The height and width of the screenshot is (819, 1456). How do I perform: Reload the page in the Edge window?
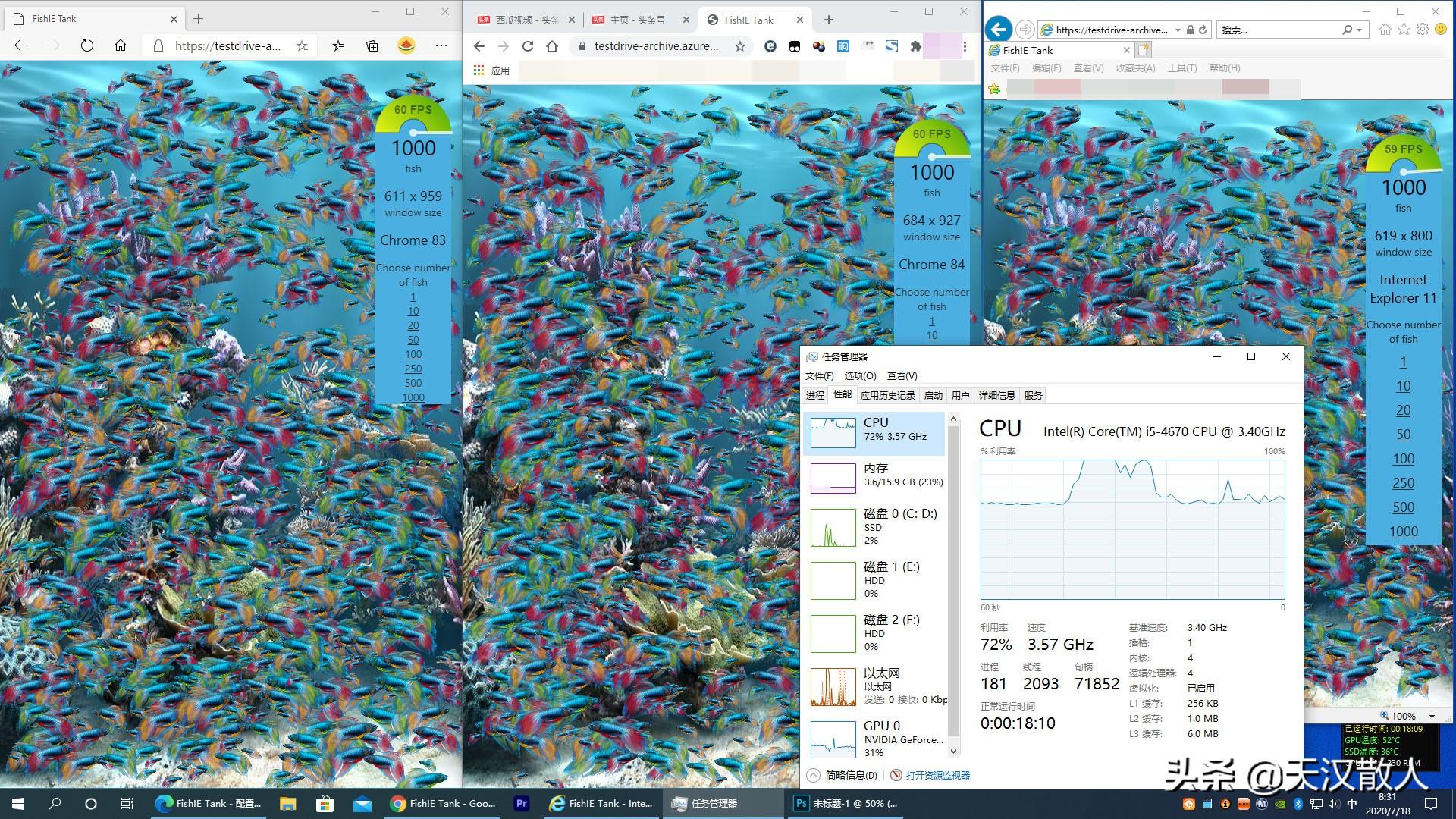coord(87,45)
